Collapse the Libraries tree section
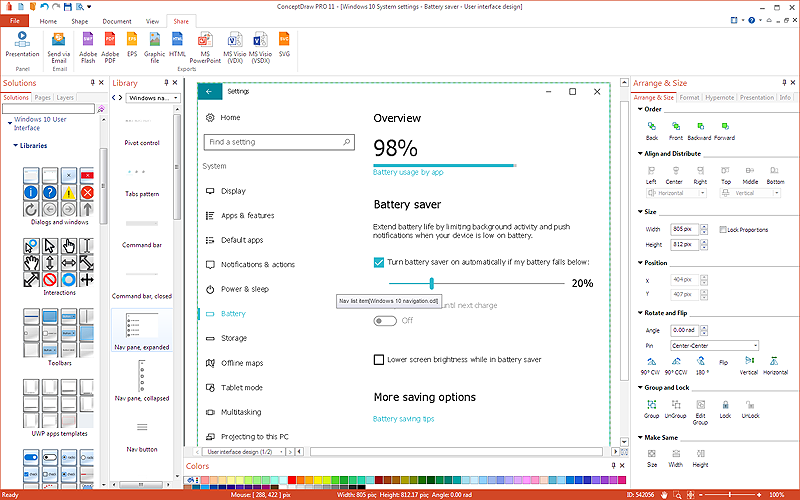Image resolution: width=800 pixels, height=500 pixels. point(16,146)
